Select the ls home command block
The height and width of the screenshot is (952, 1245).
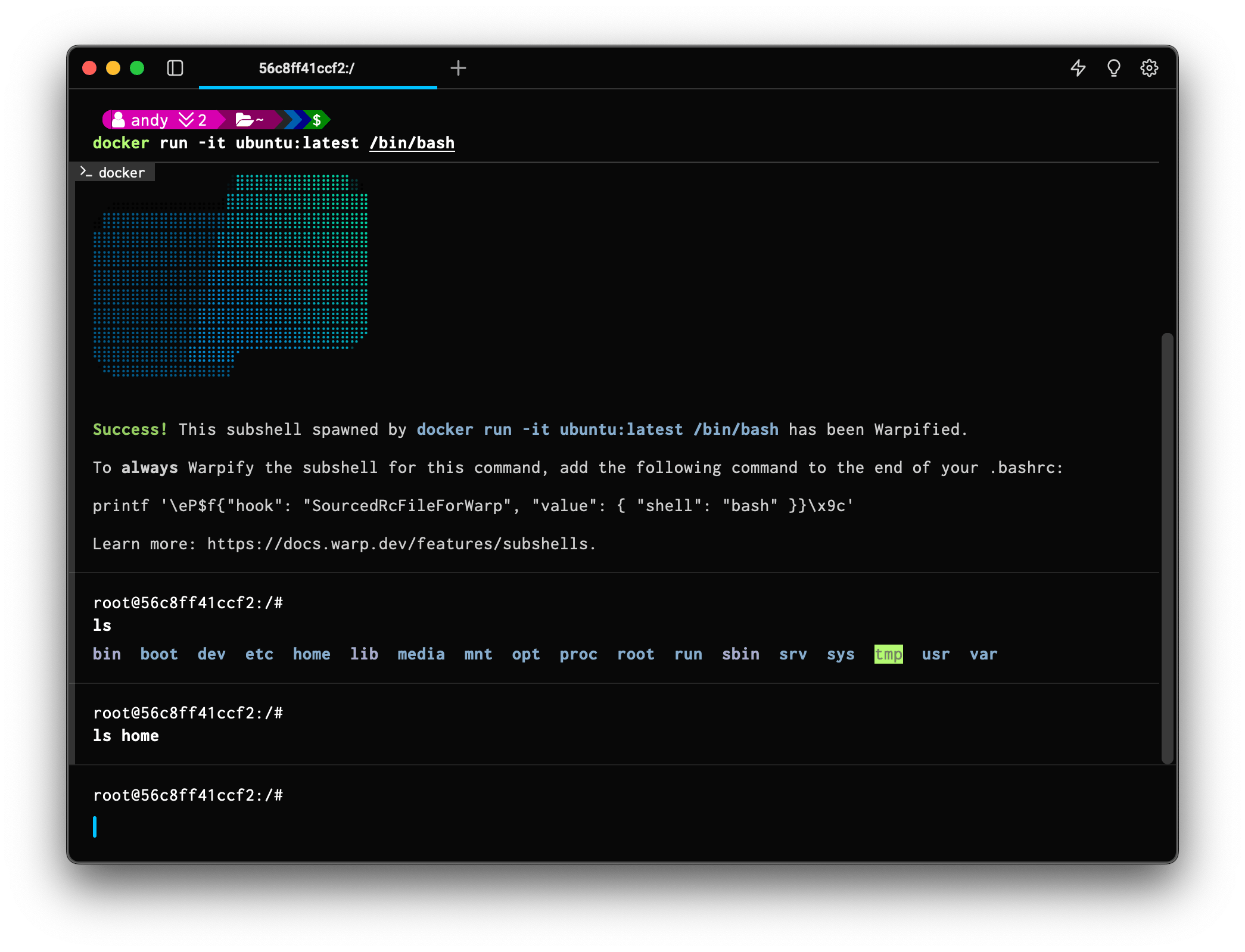click(126, 736)
